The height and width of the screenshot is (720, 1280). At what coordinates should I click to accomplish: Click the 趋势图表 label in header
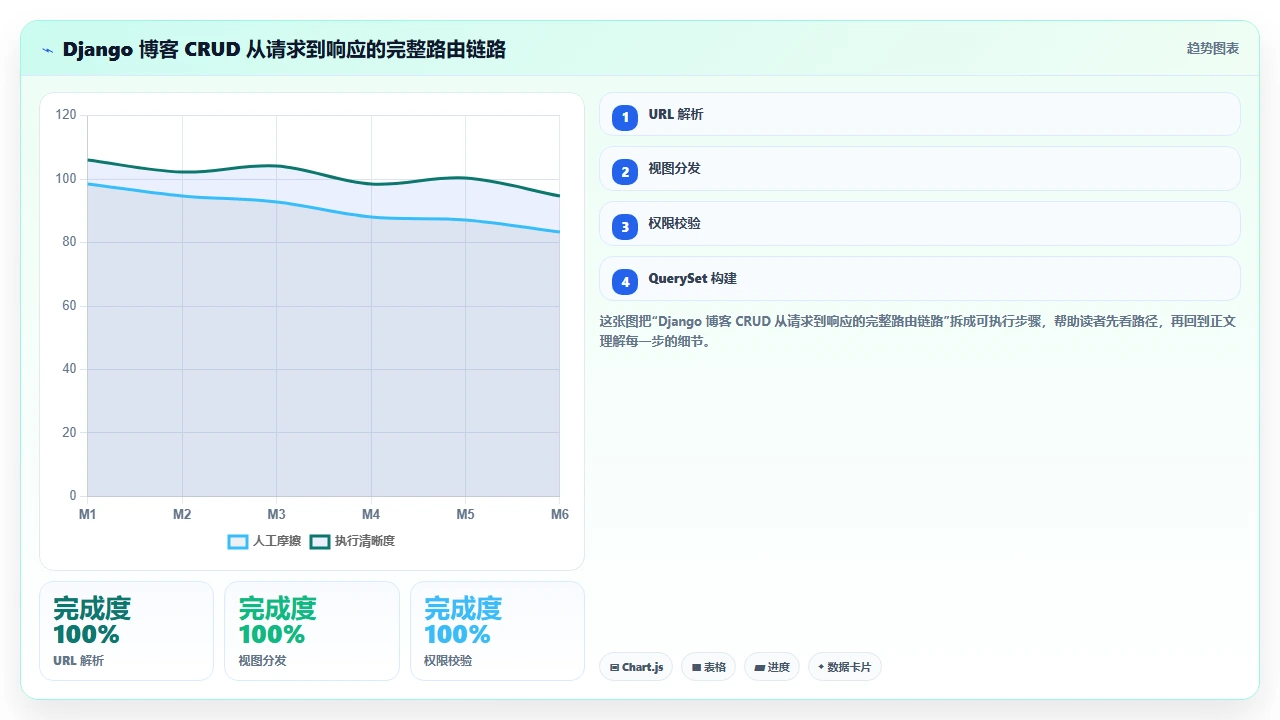[x=1213, y=48]
